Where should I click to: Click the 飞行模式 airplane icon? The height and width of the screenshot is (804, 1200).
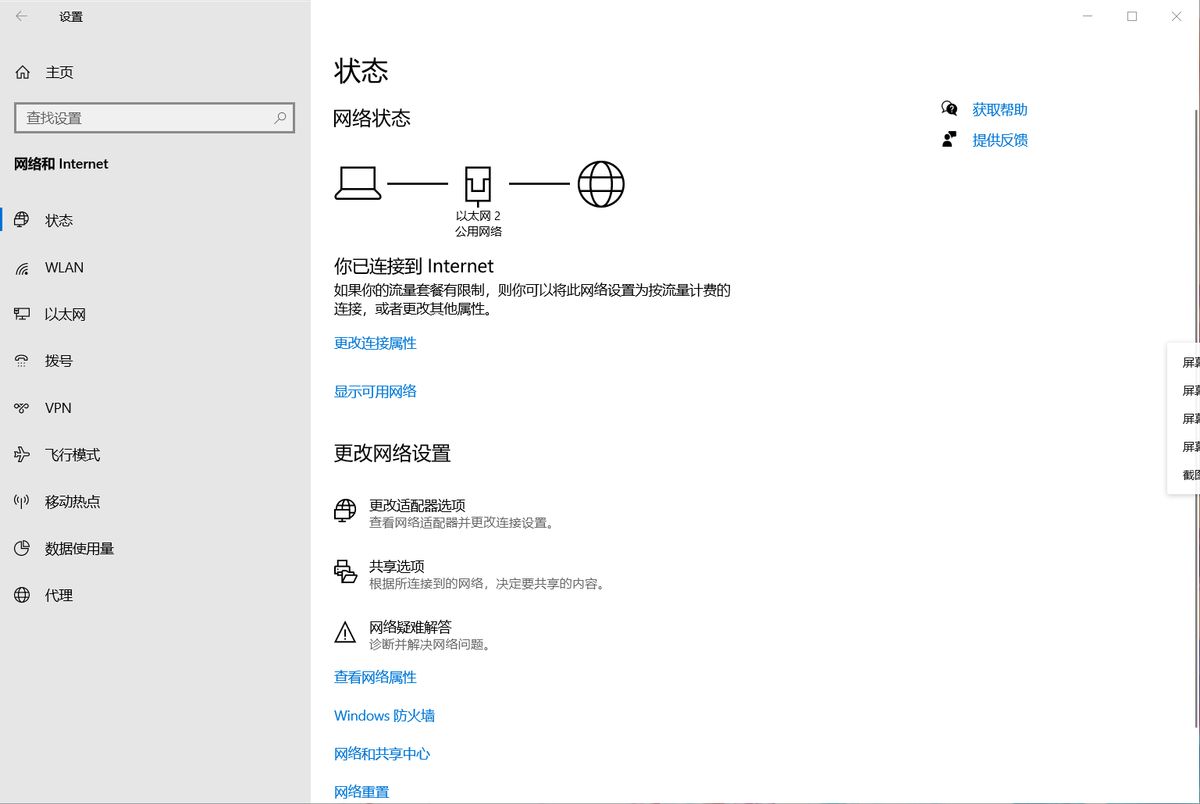tap(22, 455)
